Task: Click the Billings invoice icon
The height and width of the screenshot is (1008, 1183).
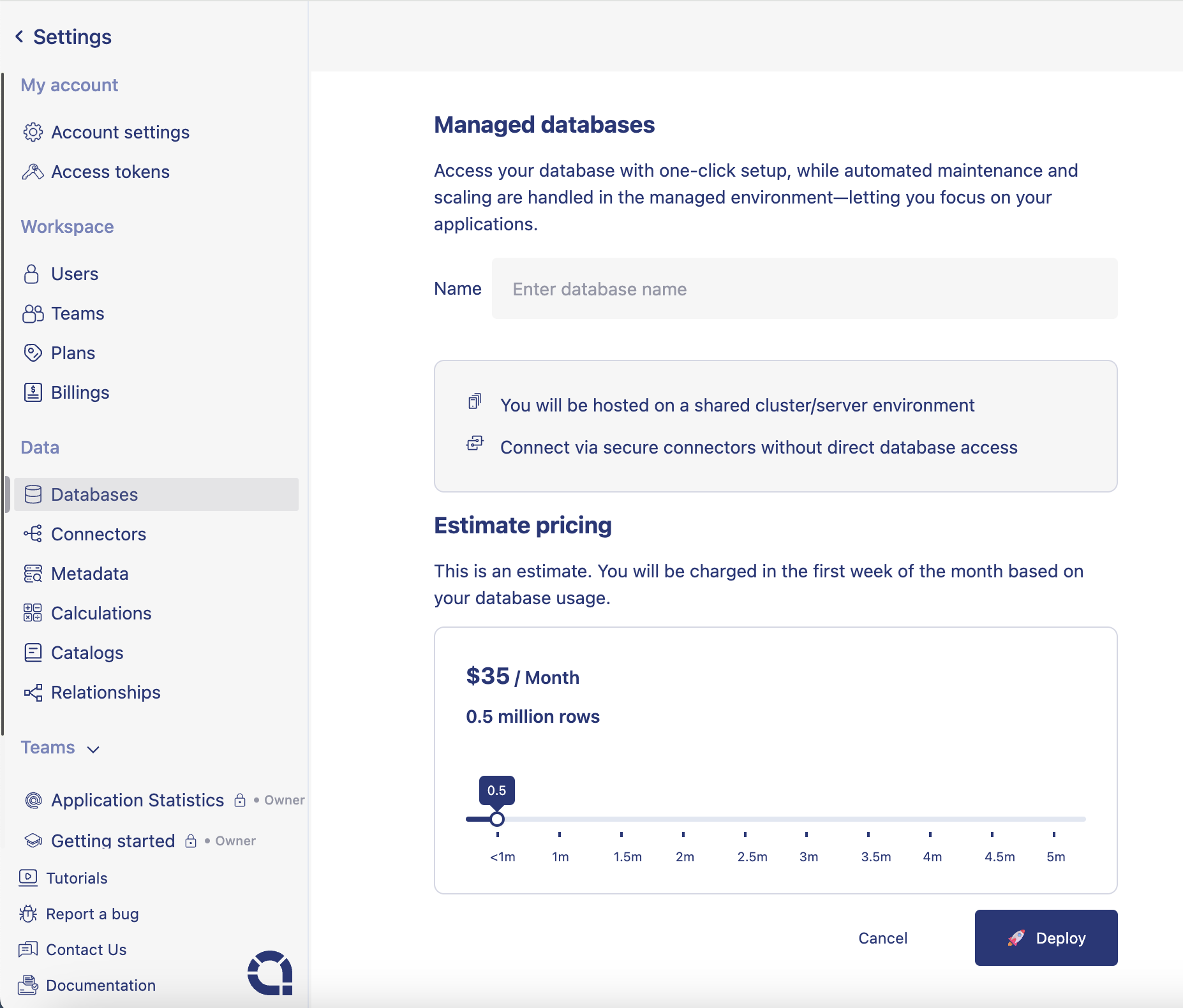Action: click(33, 392)
